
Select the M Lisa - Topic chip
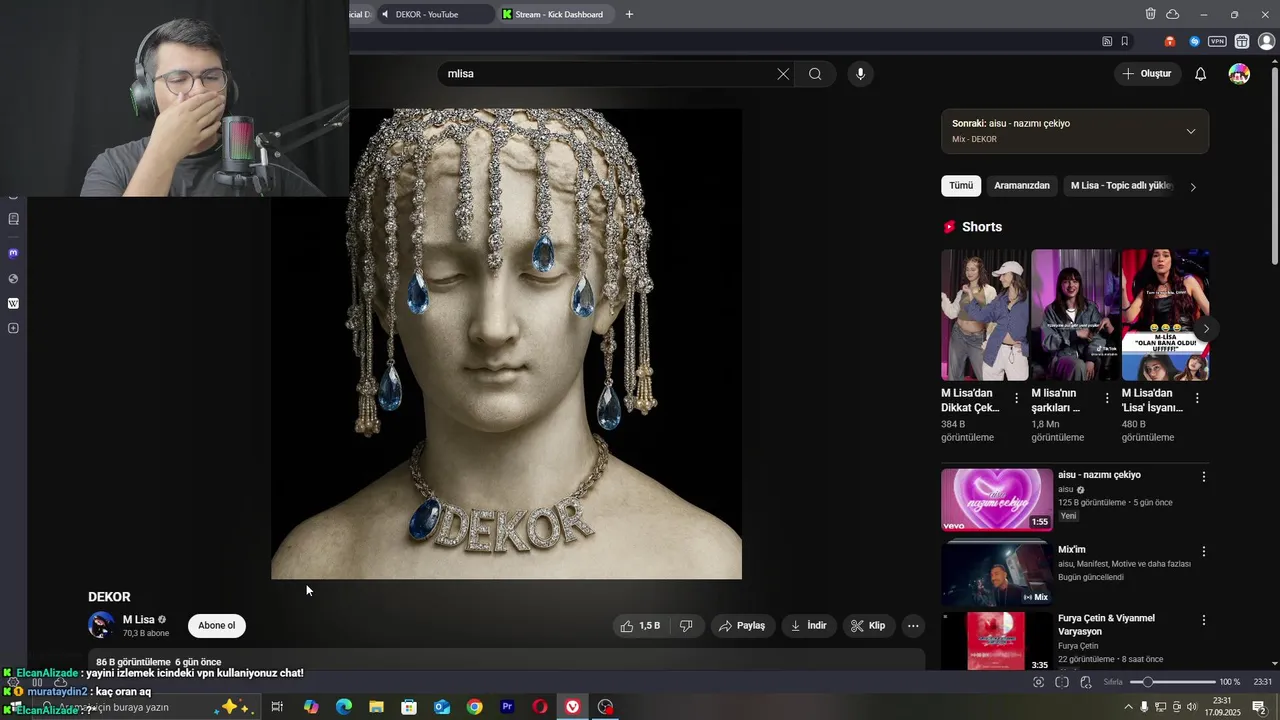click(x=1120, y=186)
